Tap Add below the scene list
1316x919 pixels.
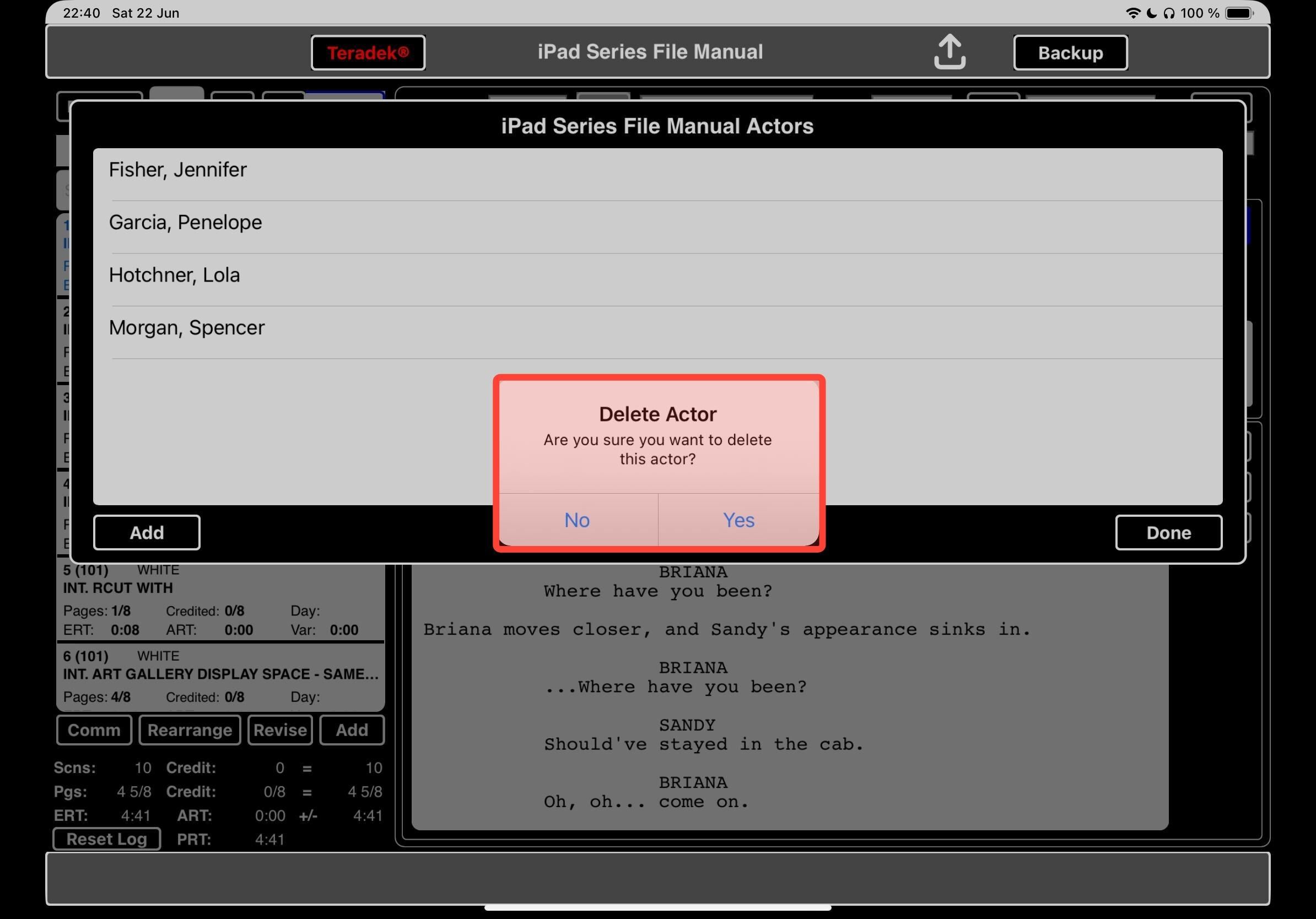click(x=352, y=729)
